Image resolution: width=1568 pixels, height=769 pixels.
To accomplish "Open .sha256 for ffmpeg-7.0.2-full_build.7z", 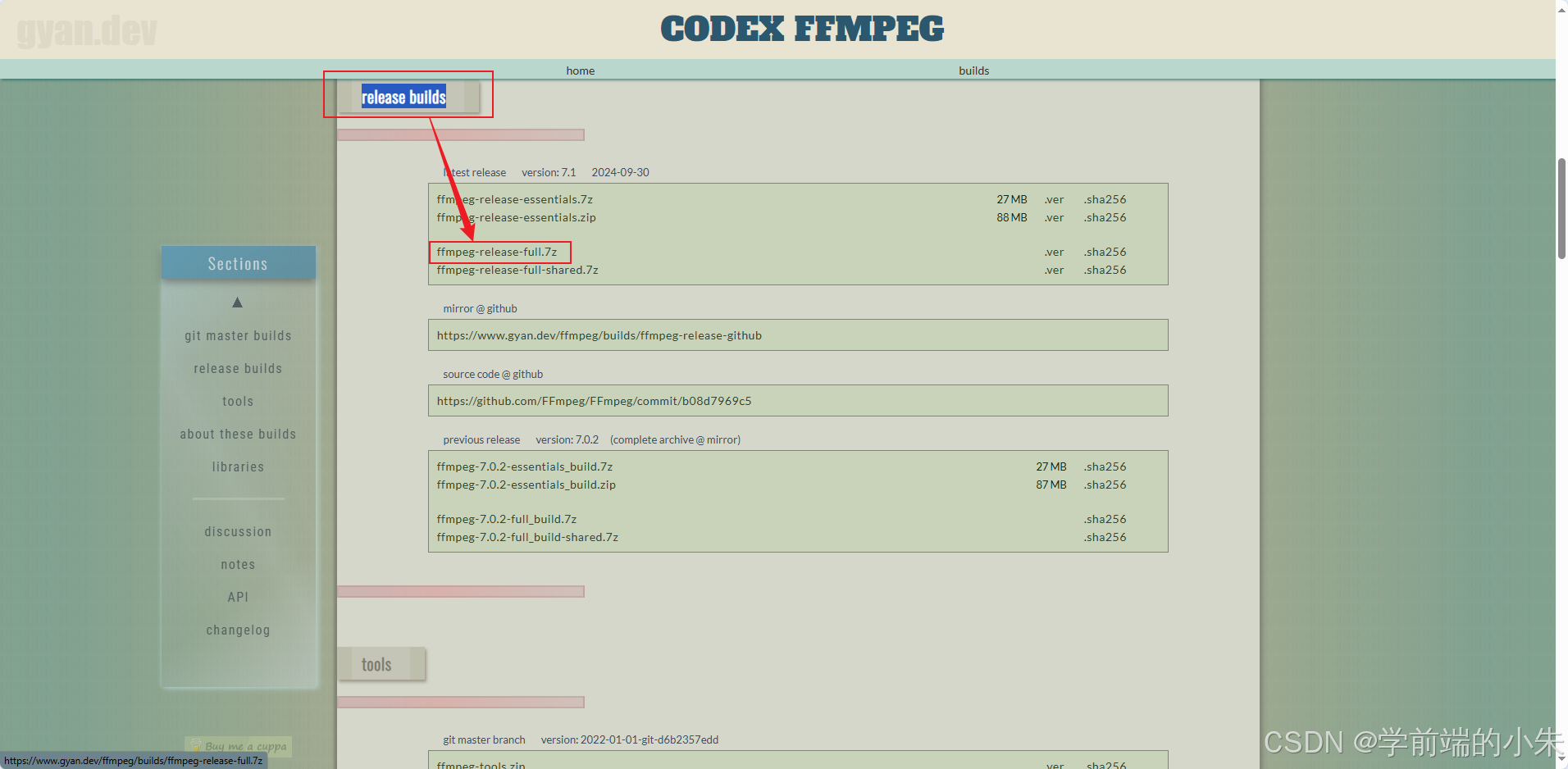I will coord(1105,519).
